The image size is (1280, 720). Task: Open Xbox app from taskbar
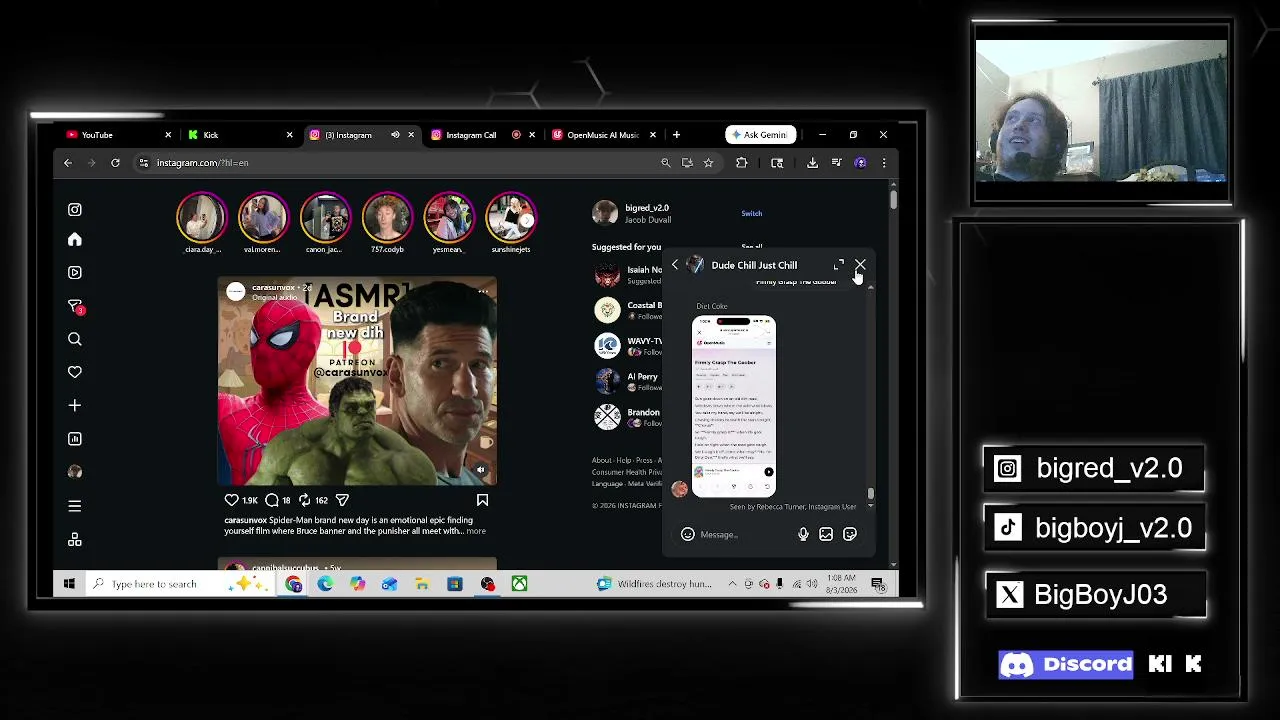point(519,584)
